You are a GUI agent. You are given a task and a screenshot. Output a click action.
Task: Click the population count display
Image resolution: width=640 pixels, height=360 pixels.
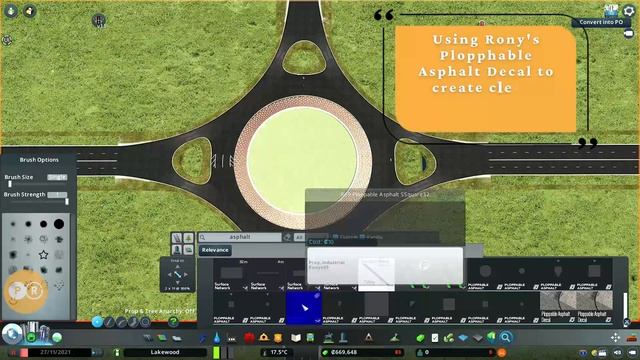(x=455, y=352)
